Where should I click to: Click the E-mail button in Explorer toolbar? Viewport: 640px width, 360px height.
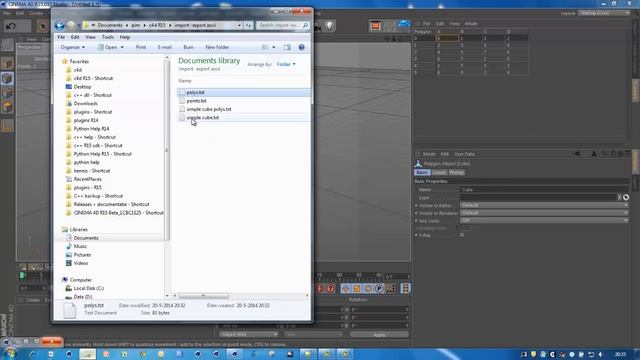[x=165, y=47]
